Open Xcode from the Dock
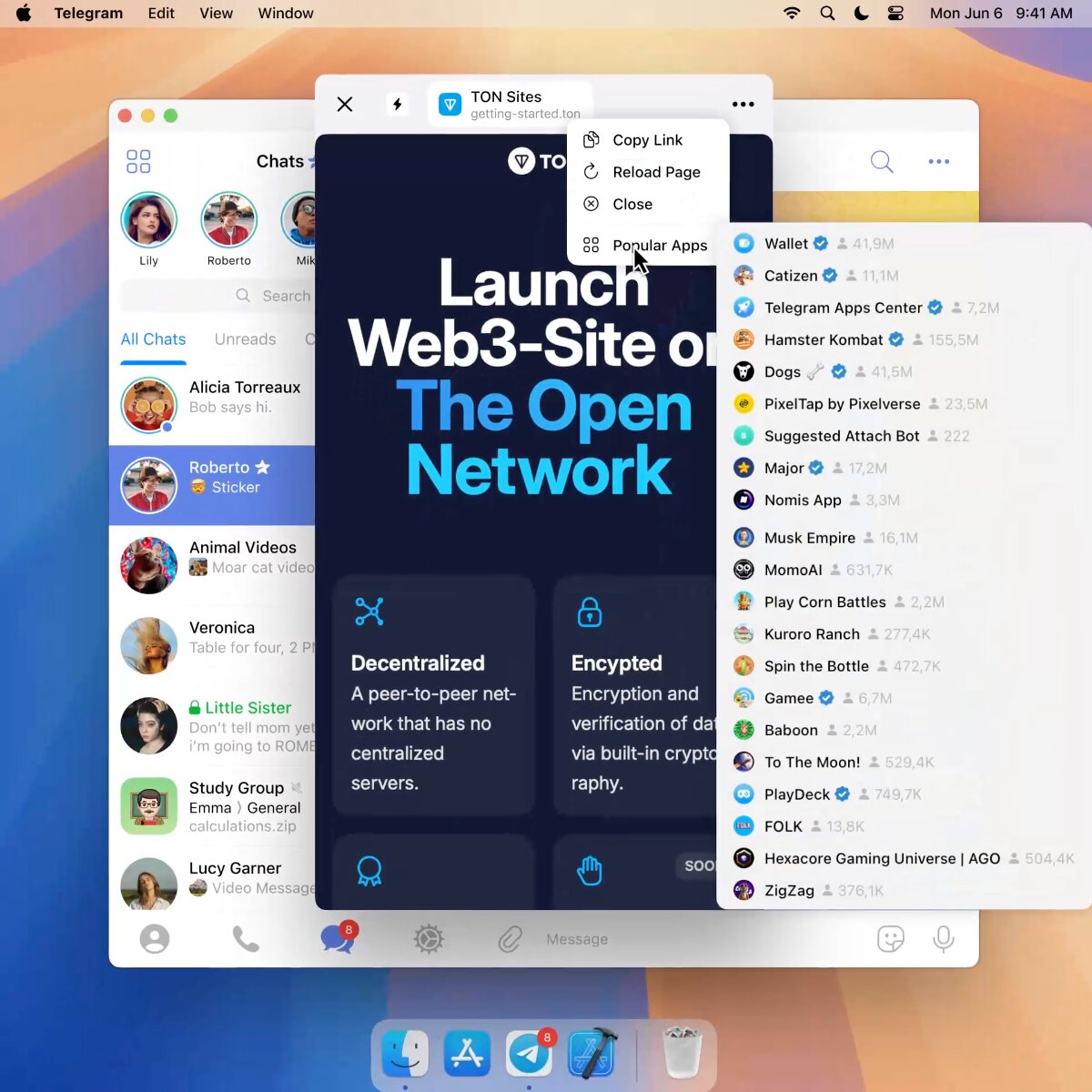This screenshot has width=1092, height=1092. pyautogui.click(x=592, y=1054)
